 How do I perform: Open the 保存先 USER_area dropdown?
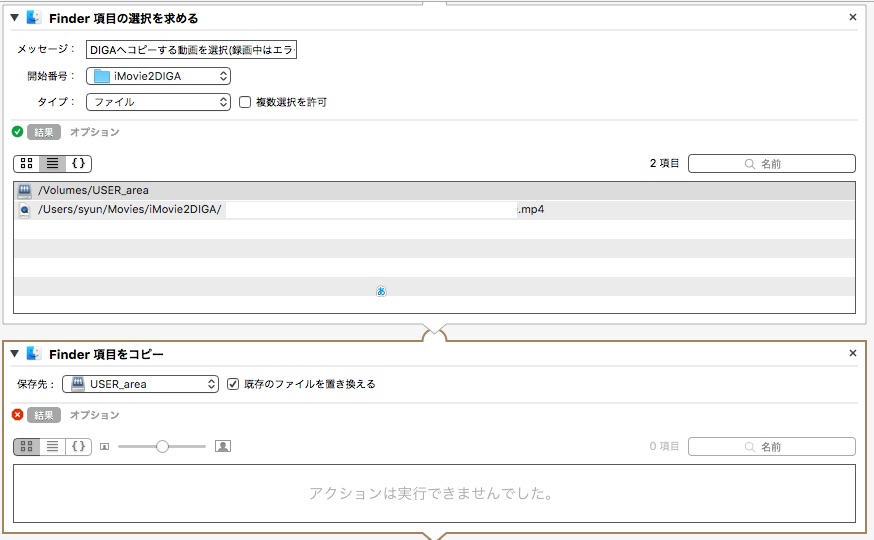[x=140, y=384]
